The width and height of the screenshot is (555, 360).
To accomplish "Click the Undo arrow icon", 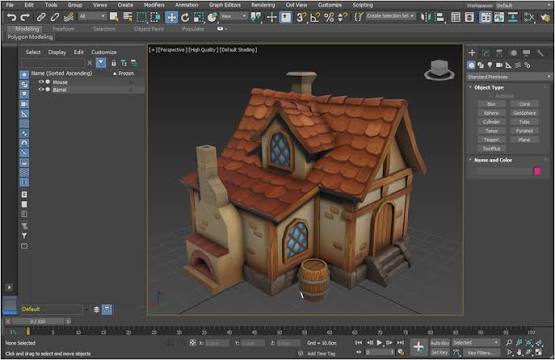I will click(x=11, y=17).
